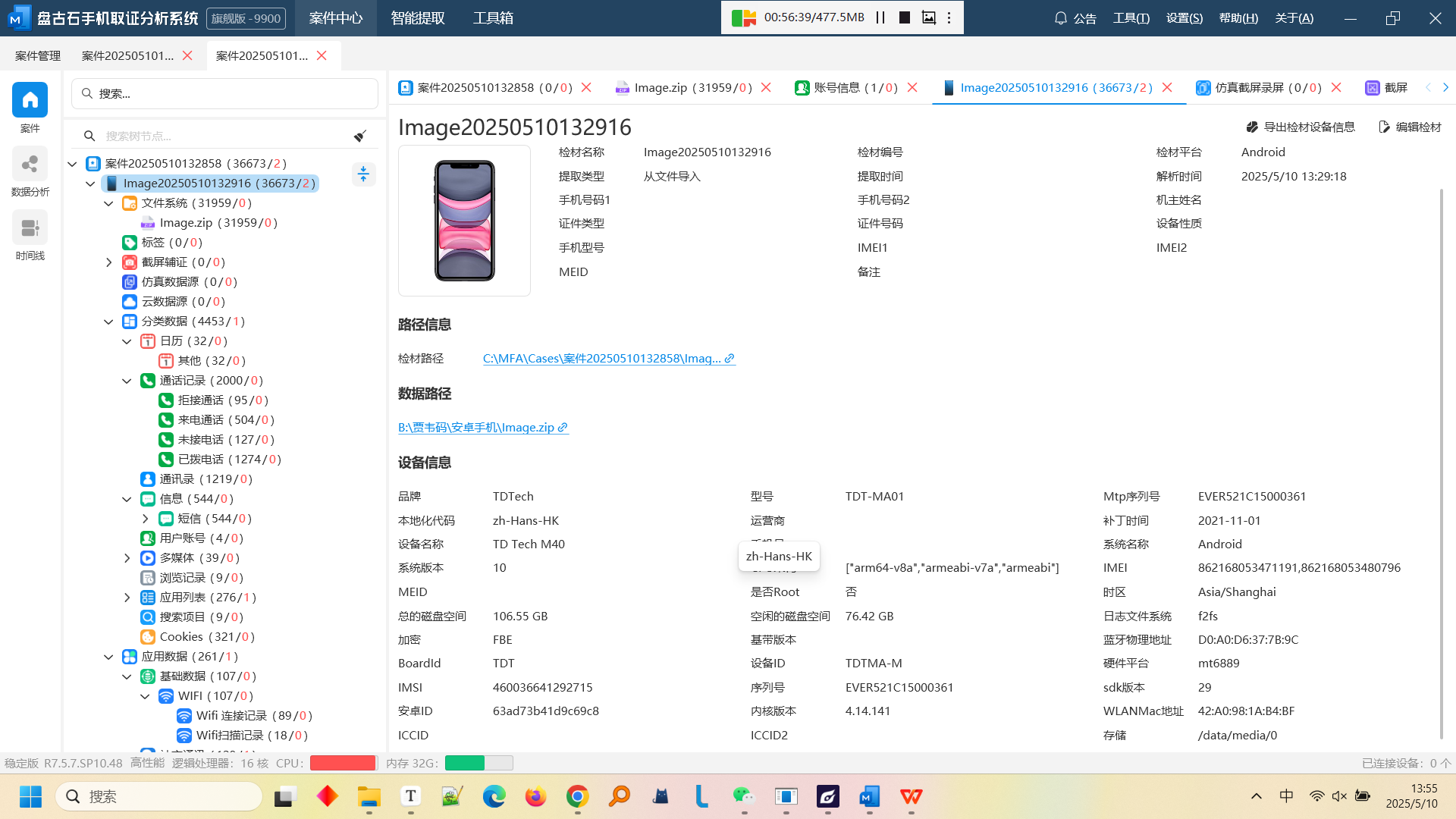Click the recorder screenshot image icon
The image size is (1456, 819).
pos(928,17)
